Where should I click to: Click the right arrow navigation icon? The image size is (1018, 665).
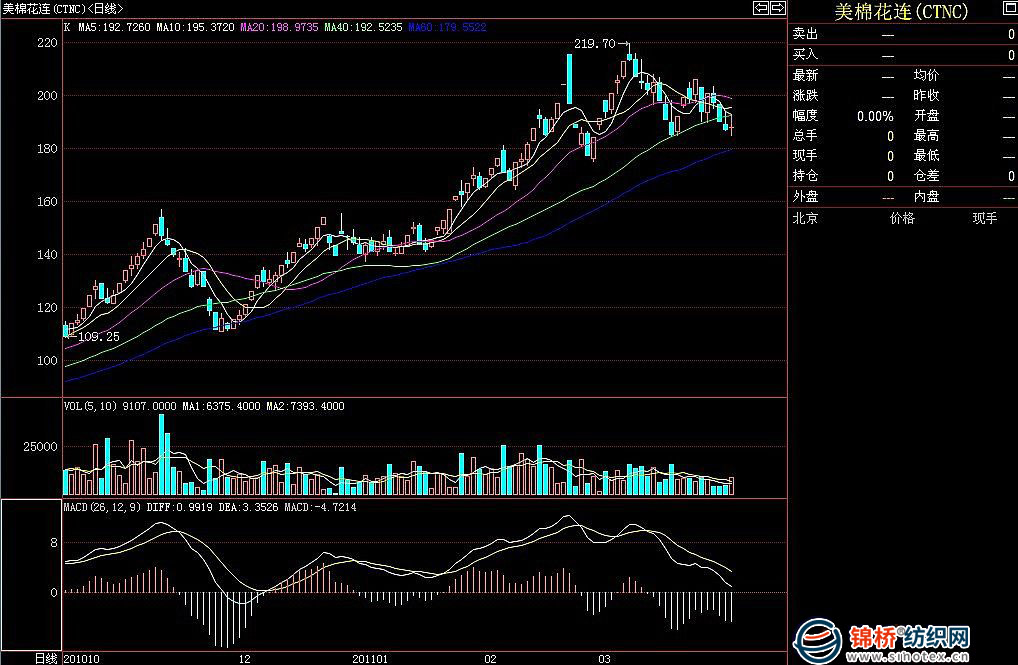tap(777, 8)
